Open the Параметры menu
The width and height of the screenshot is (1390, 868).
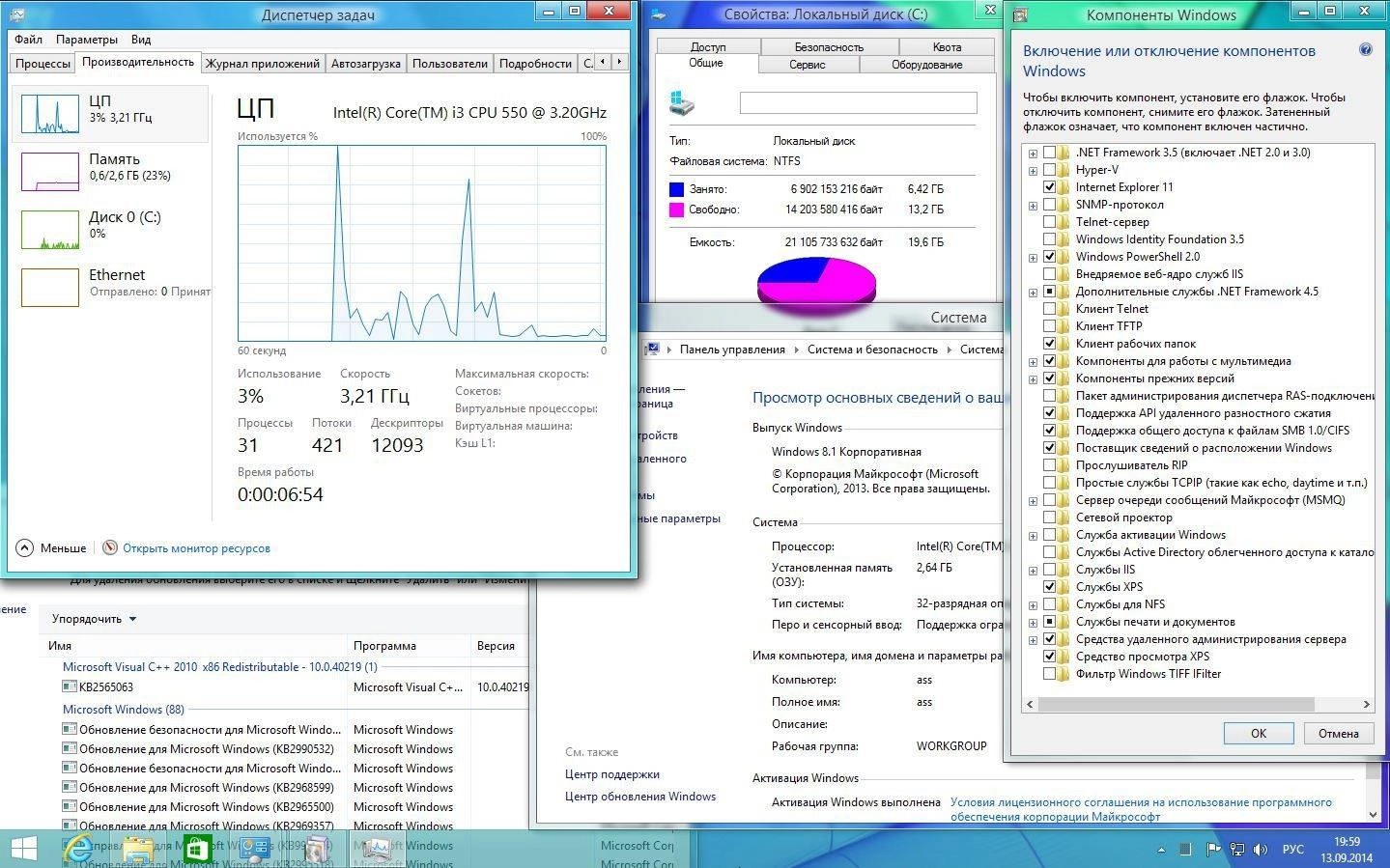pyautogui.click(x=87, y=40)
